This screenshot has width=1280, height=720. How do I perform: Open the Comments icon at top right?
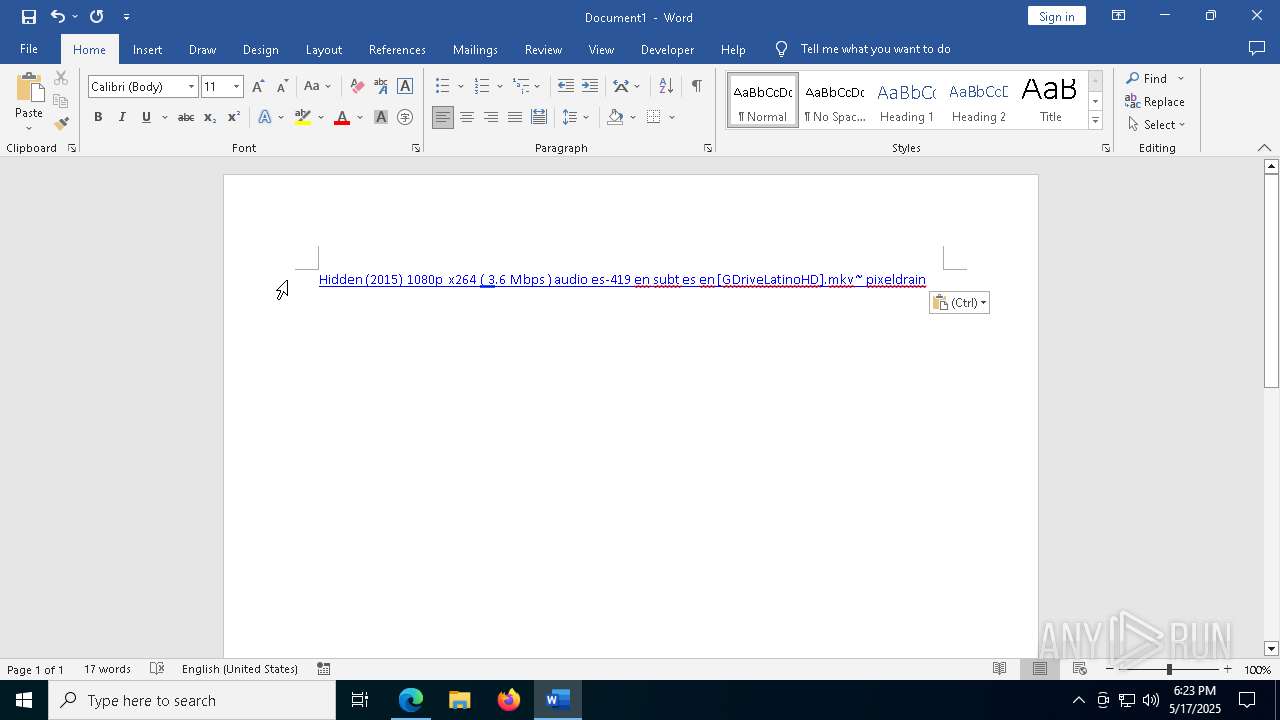1257,49
